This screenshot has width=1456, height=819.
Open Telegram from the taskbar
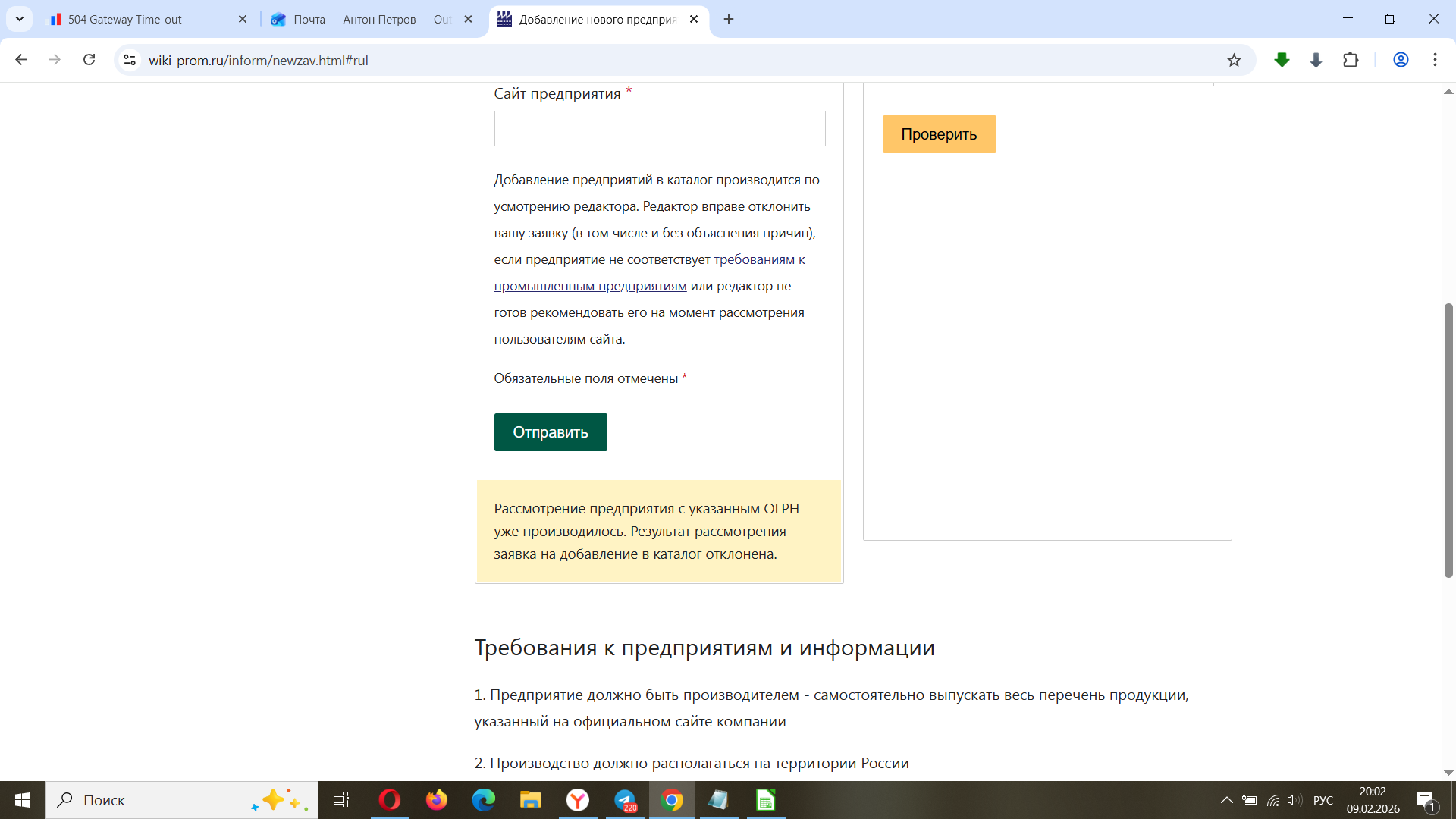[x=625, y=800]
